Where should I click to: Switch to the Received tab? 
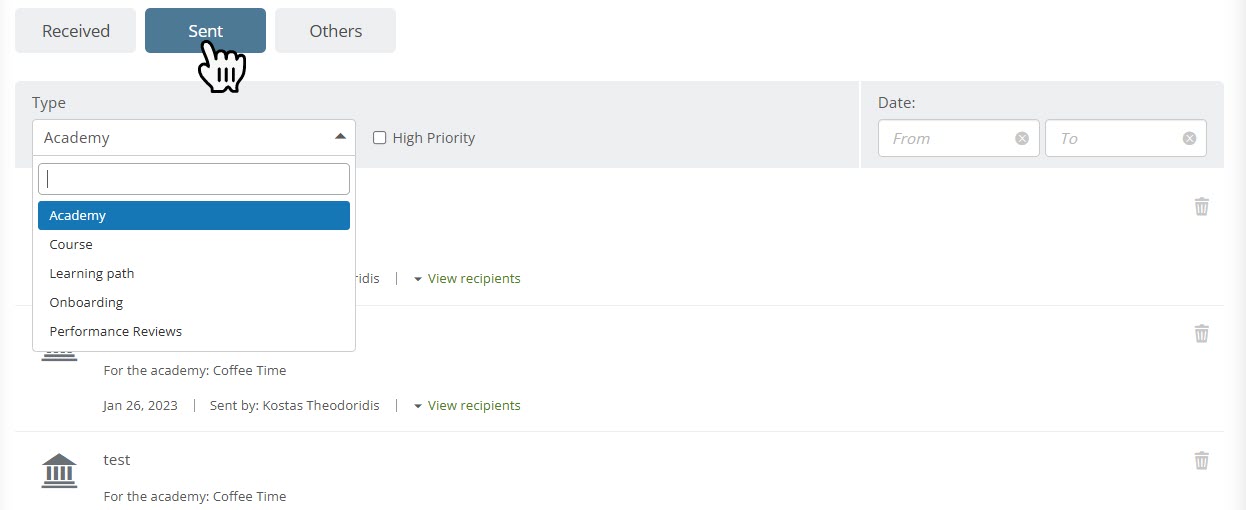[x=75, y=31]
